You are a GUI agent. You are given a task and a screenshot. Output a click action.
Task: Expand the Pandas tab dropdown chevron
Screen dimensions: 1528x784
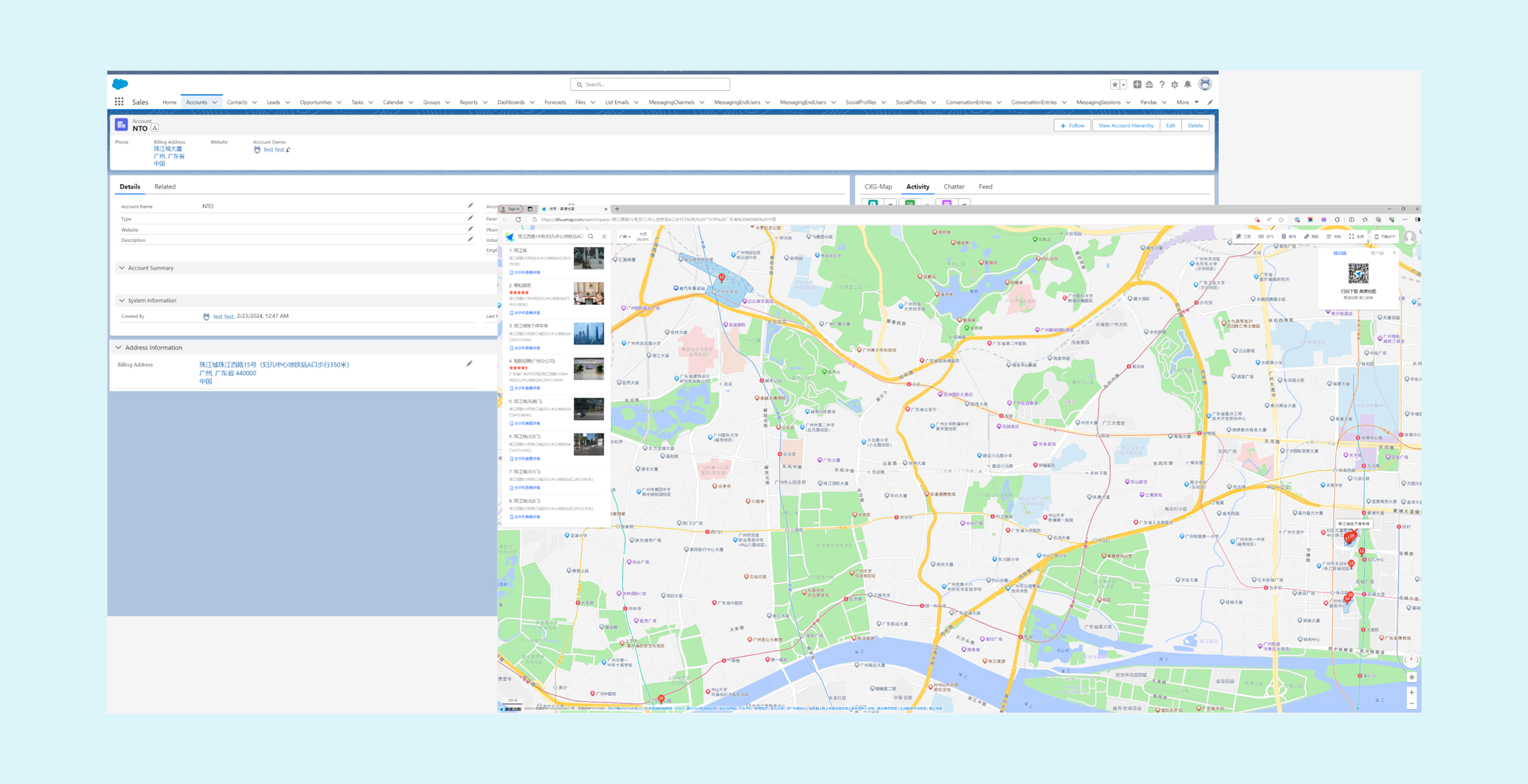[x=1164, y=103]
